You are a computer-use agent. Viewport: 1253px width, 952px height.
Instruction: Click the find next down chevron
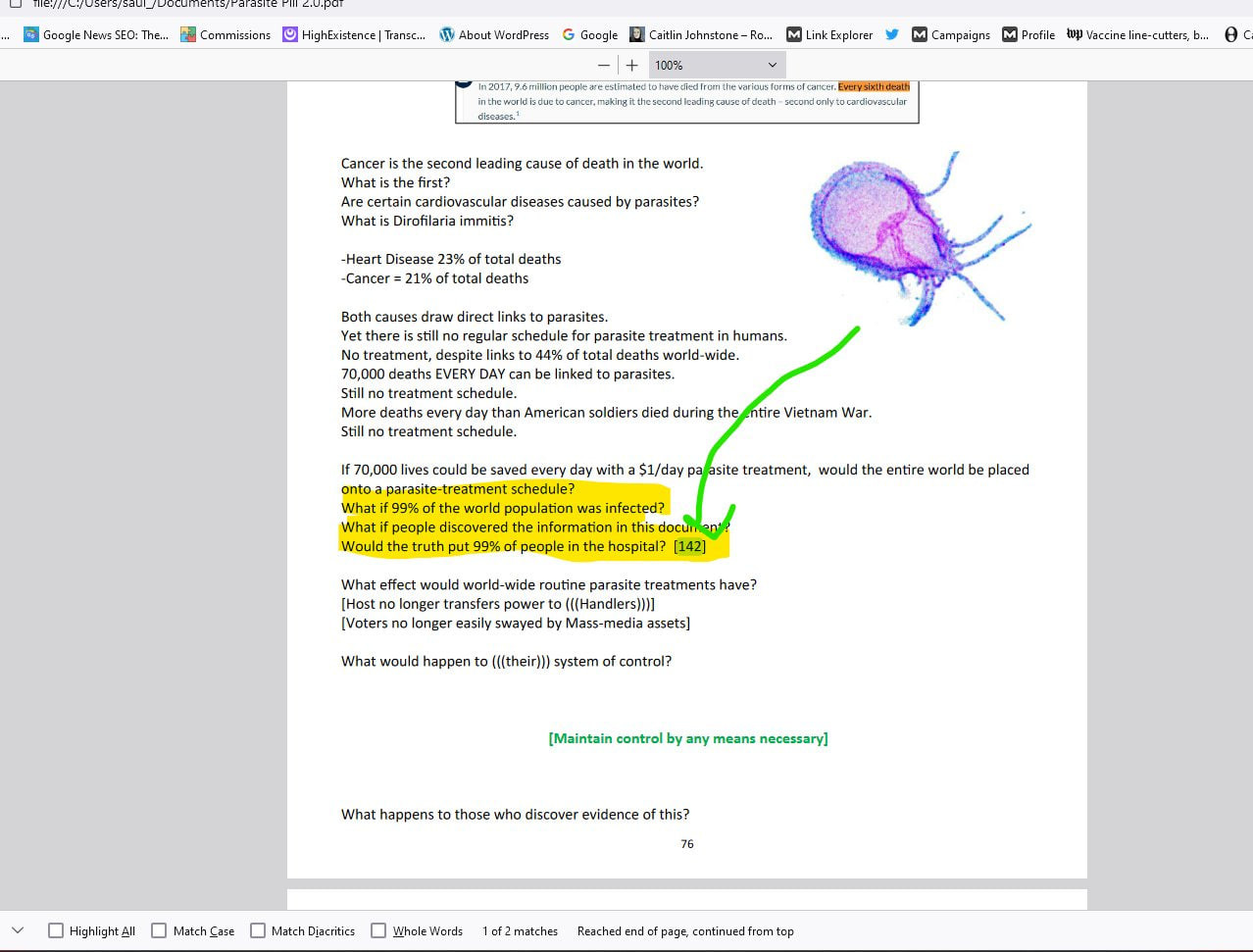(18, 930)
